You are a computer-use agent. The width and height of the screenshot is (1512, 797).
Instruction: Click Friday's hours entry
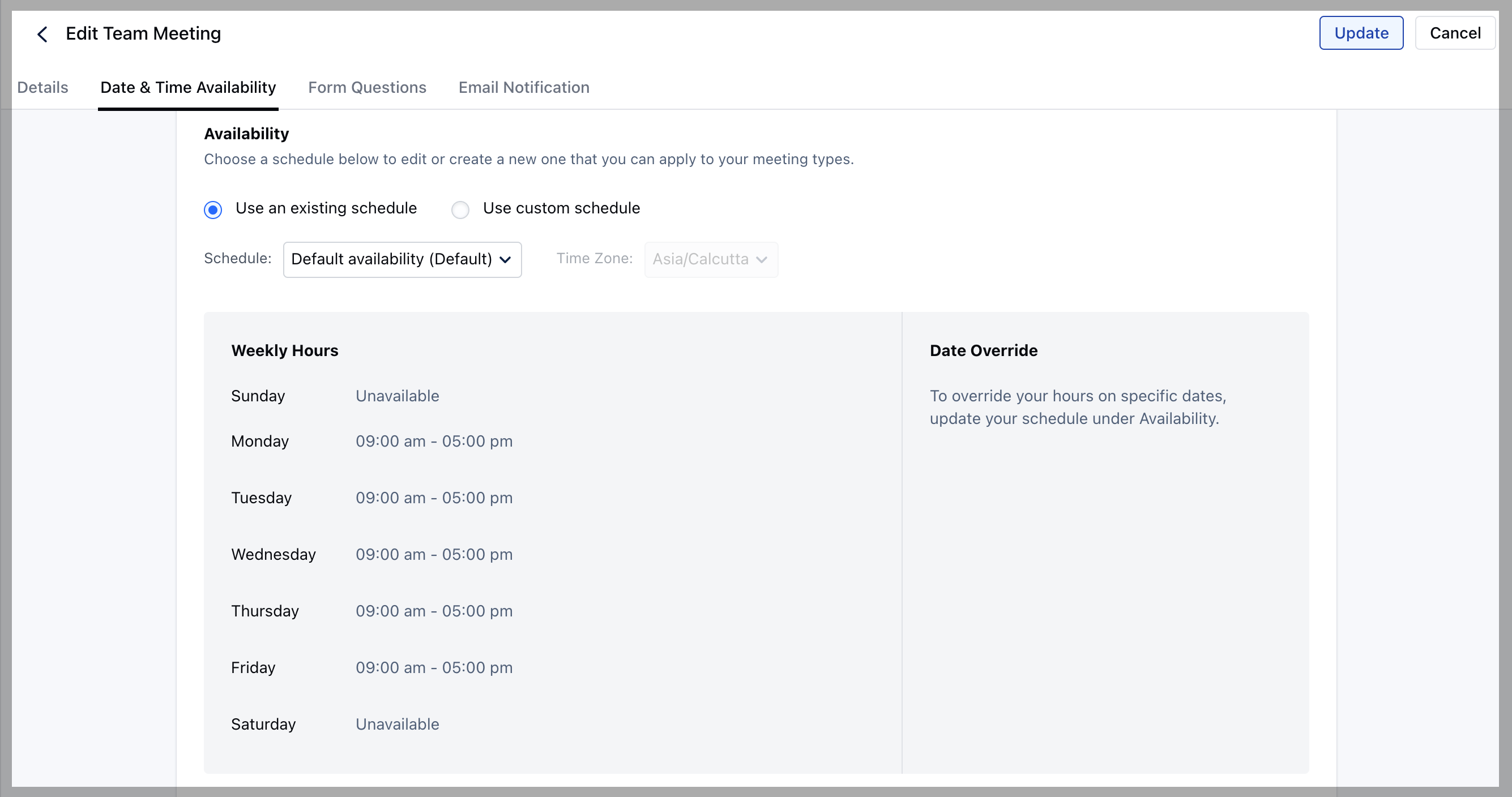[x=434, y=668]
